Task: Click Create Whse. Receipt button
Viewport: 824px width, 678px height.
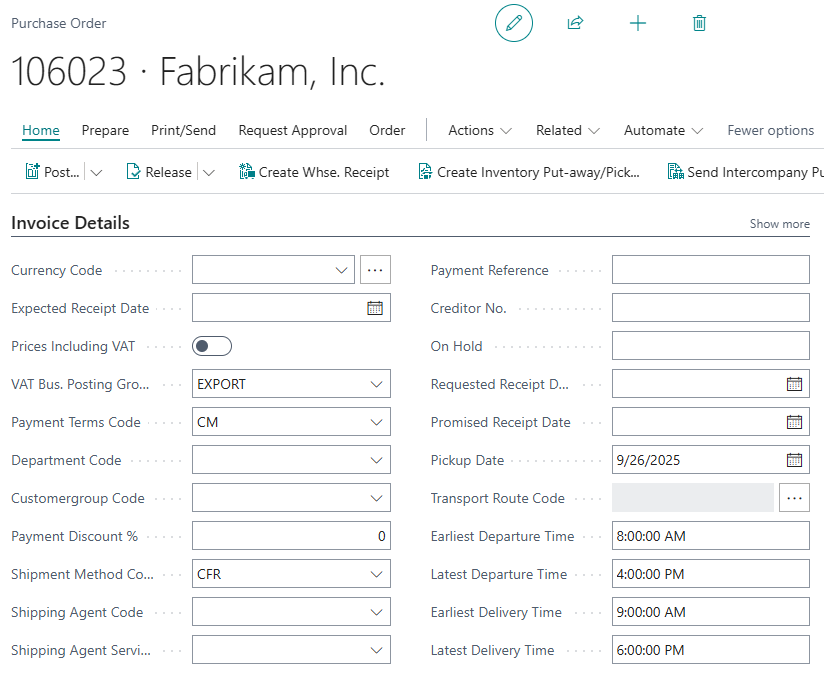Action: tap(314, 172)
